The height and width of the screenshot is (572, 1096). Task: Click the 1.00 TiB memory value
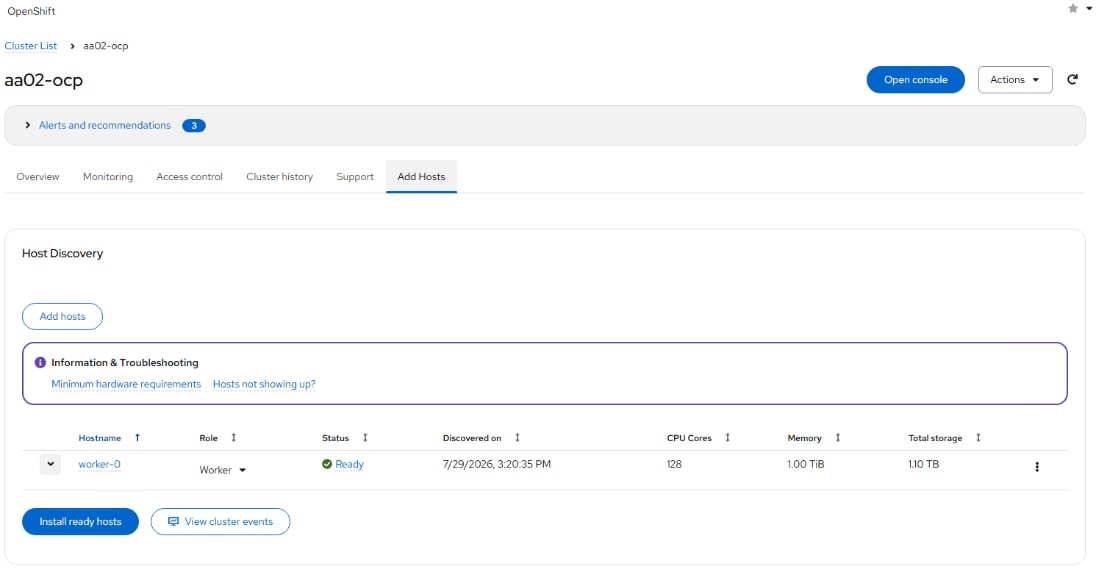click(x=806, y=464)
